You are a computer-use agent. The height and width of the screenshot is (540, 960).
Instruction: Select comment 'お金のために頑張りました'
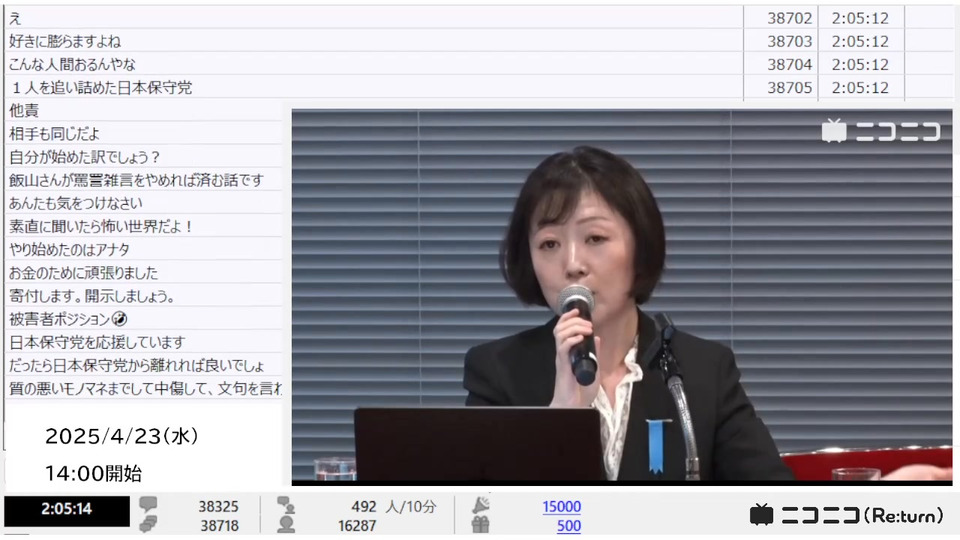click(x=144, y=272)
